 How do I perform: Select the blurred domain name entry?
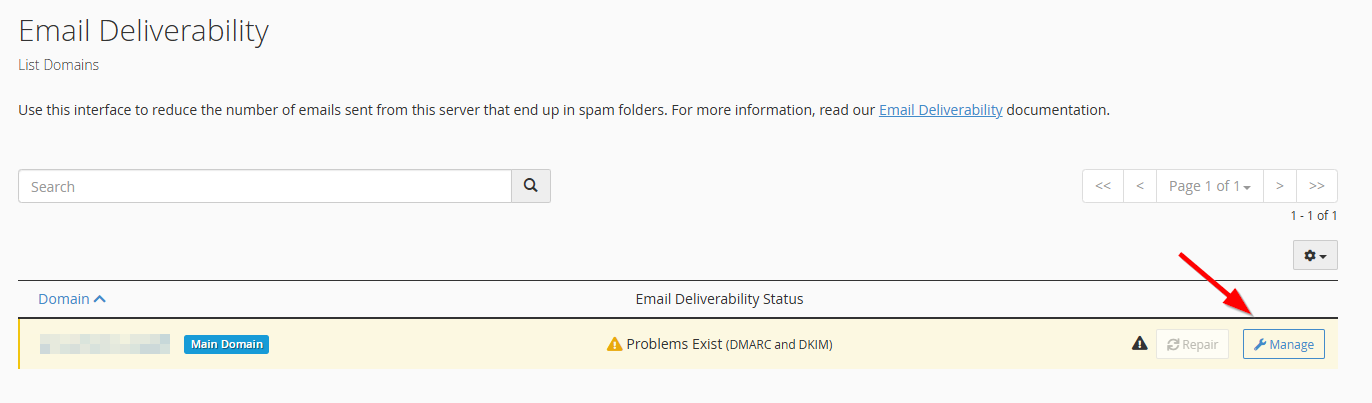(105, 344)
